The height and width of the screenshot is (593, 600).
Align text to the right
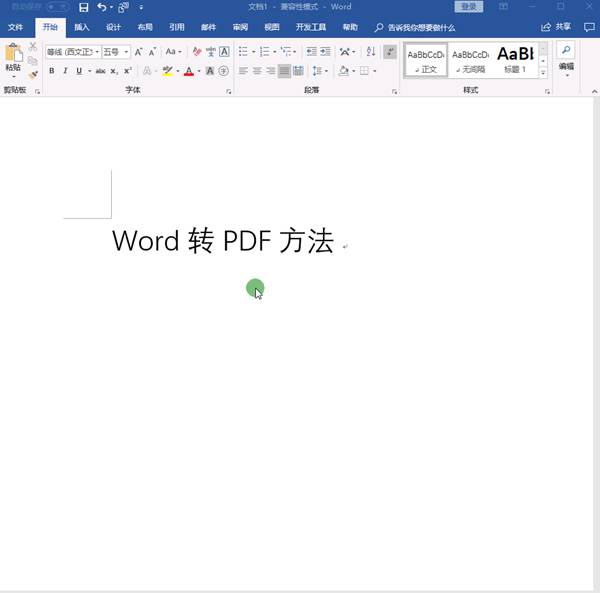click(x=271, y=71)
